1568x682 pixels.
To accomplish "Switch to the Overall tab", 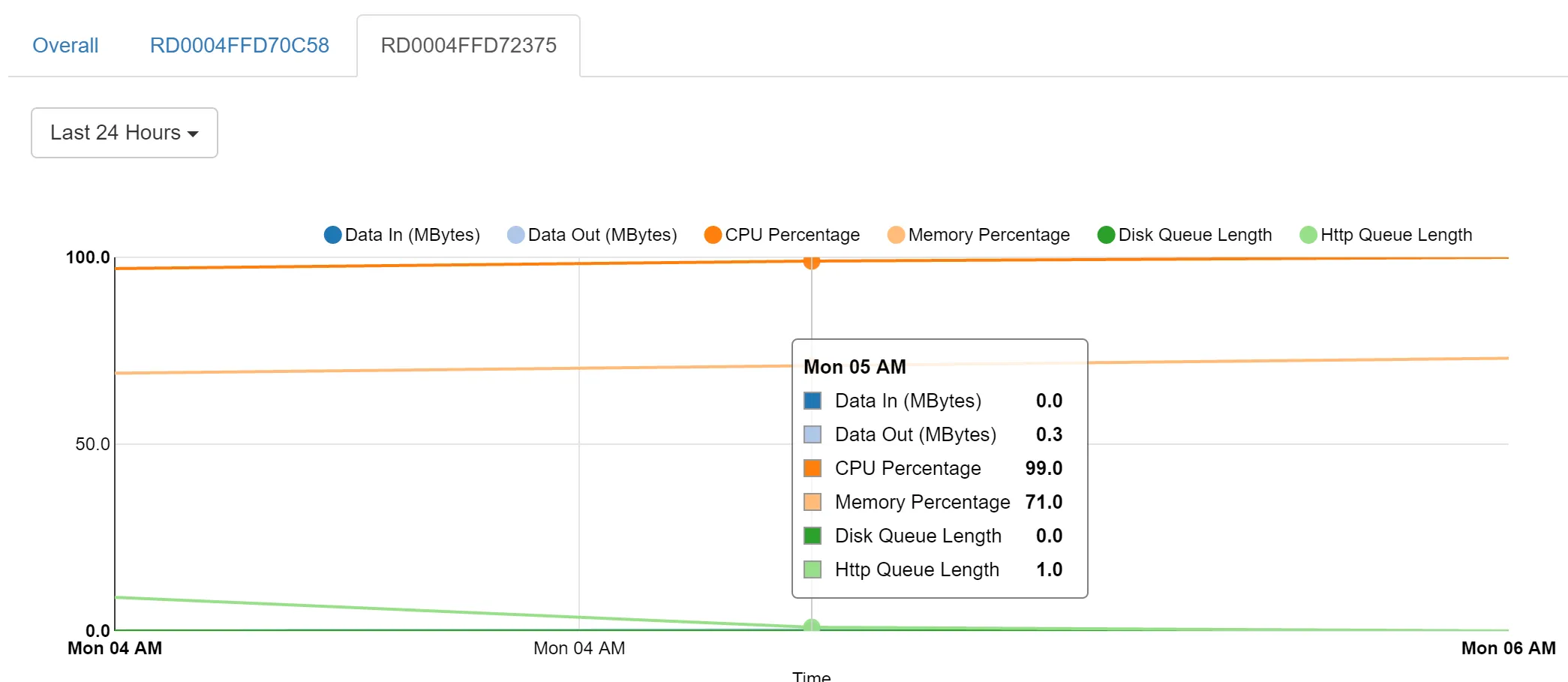I will point(65,46).
